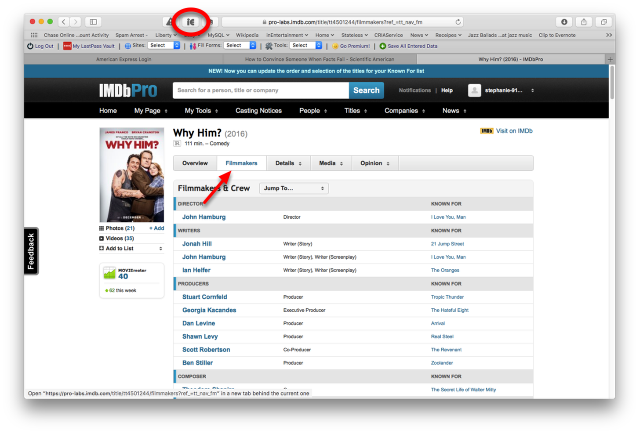Image resolution: width=640 pixels, height=434 pixels.
Task: Click the Safari address bar
Action: [342, 22]
